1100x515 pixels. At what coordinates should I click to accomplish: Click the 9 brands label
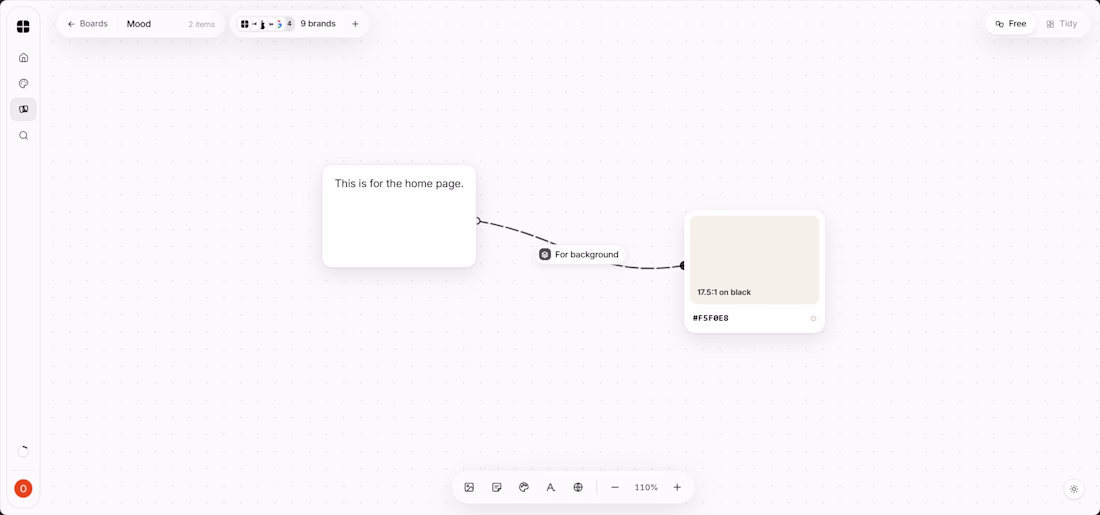click(x=318, y=24)
